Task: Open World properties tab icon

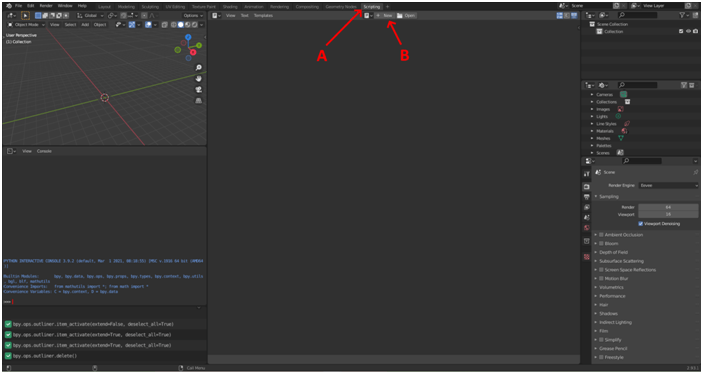Action: 586,228
